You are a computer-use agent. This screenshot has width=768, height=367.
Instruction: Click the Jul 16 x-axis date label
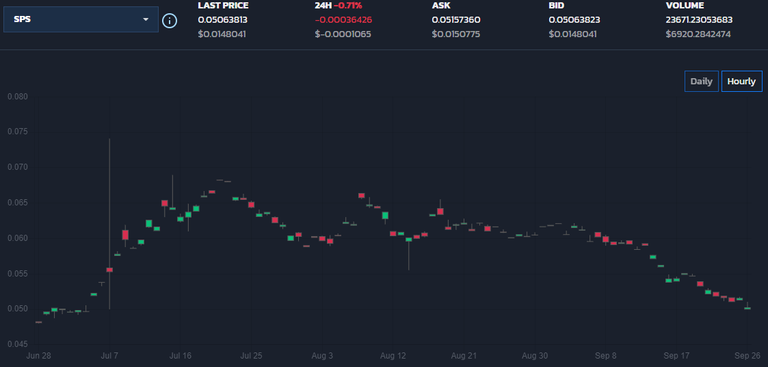point(180,356)
